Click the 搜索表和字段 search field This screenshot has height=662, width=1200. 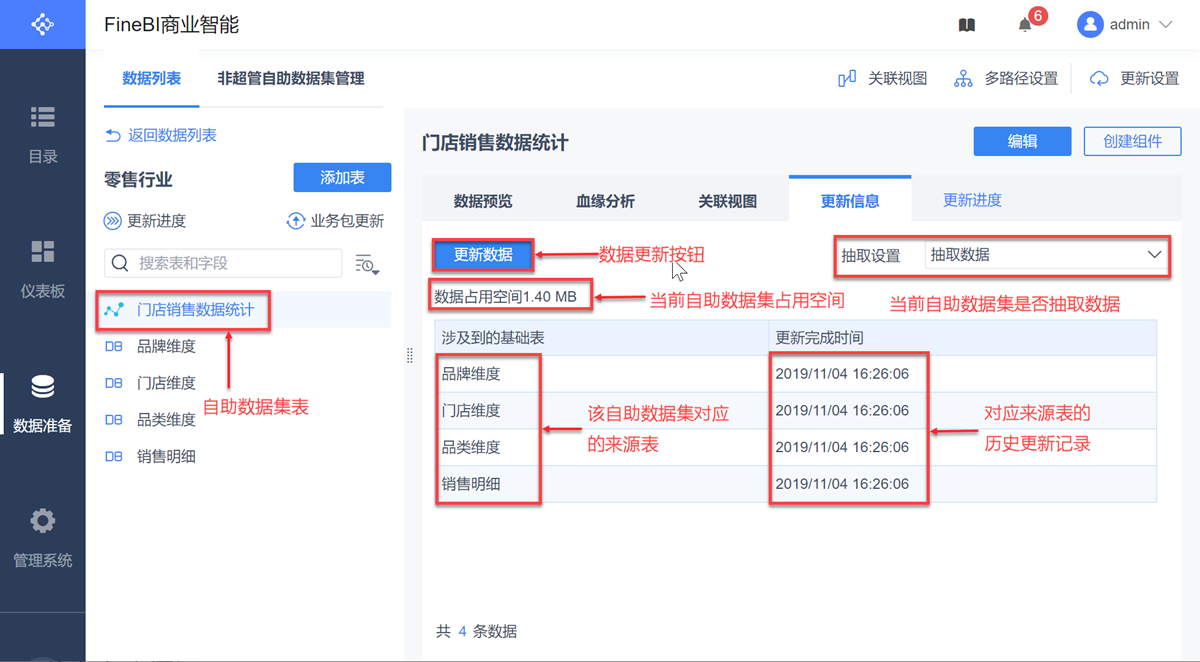coord(223,263)
